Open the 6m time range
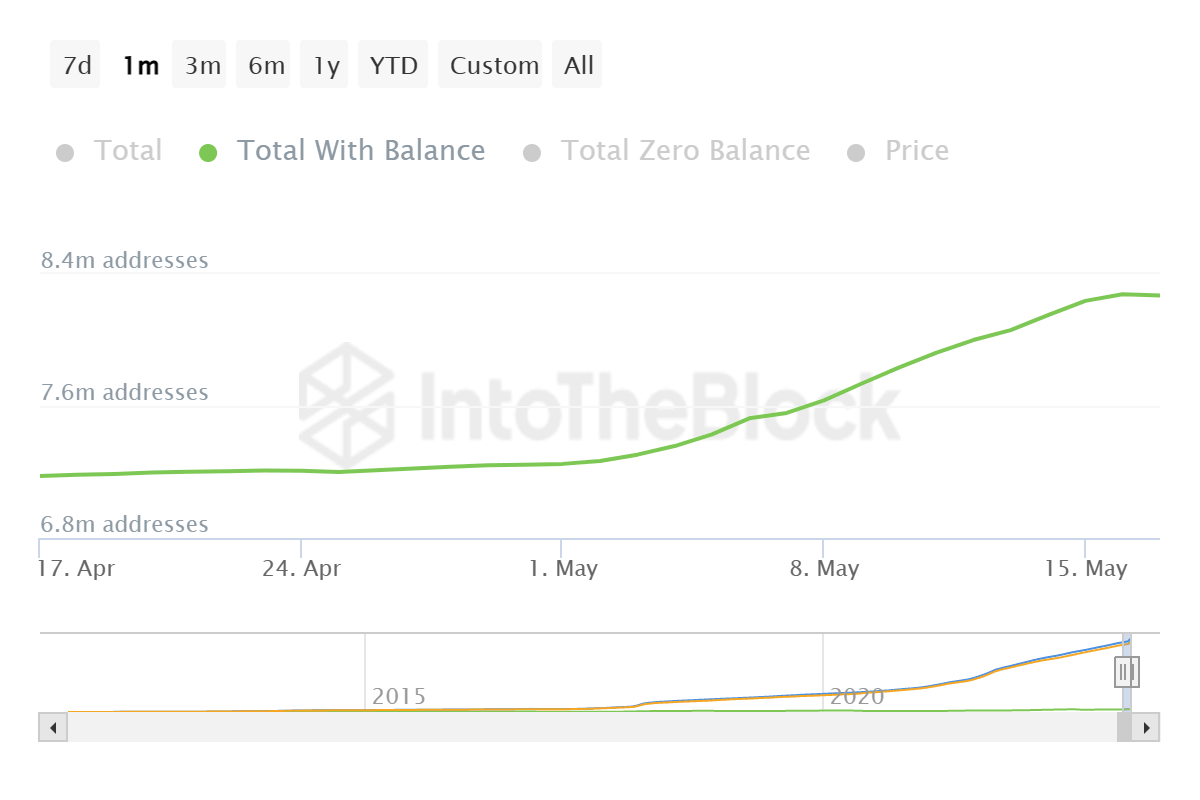 coord(263,64)
